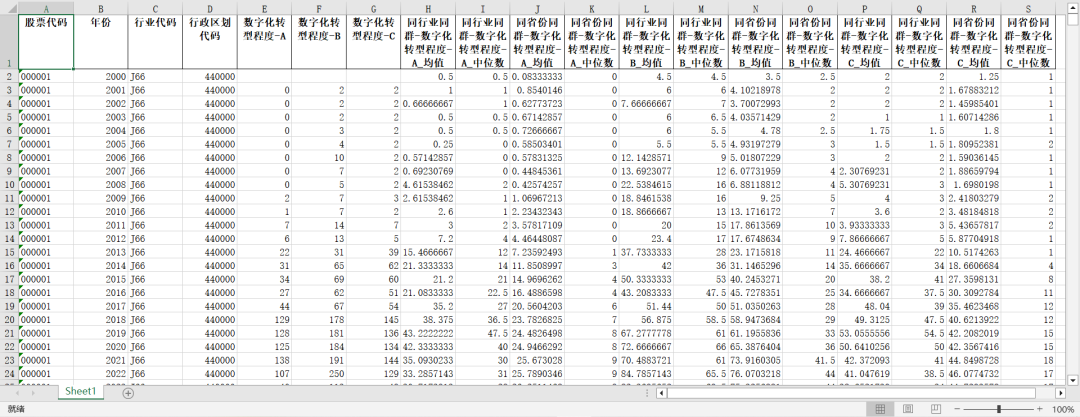Select year cell 2013
This screenshot has height=417, width=1080.
coord(101,252)
